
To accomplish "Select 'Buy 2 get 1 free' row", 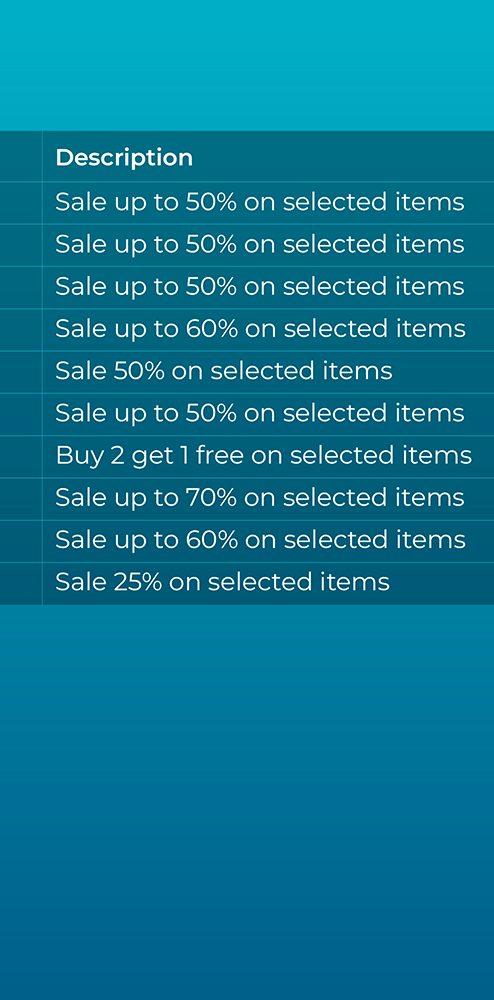I will coord(268,457).
